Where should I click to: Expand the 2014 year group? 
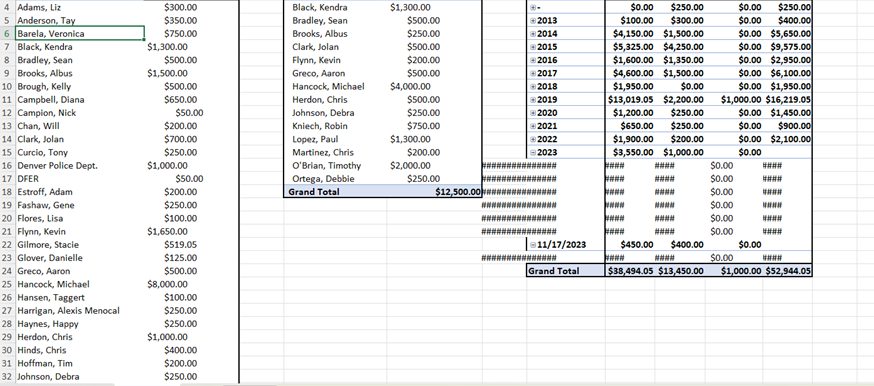(533, 34)
